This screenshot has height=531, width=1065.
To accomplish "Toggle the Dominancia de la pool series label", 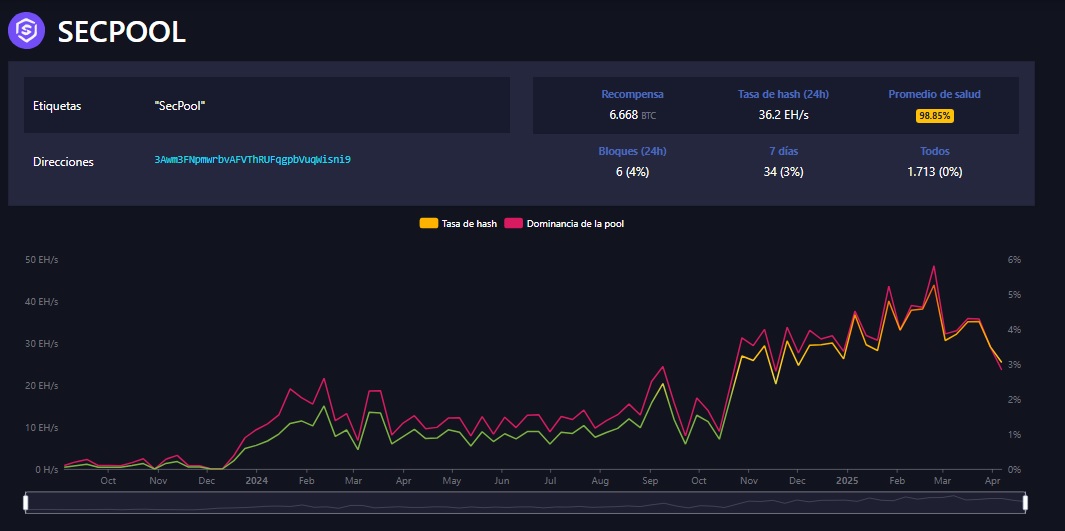I will pyautogui.click(x=576, y=223).
